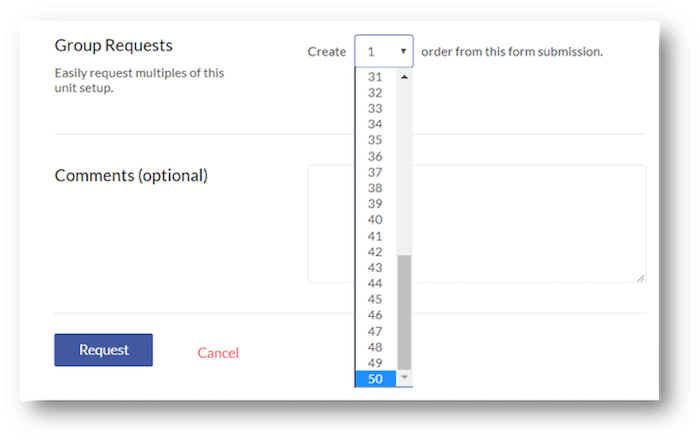
Task: Click the Request button
Action: 104,350
